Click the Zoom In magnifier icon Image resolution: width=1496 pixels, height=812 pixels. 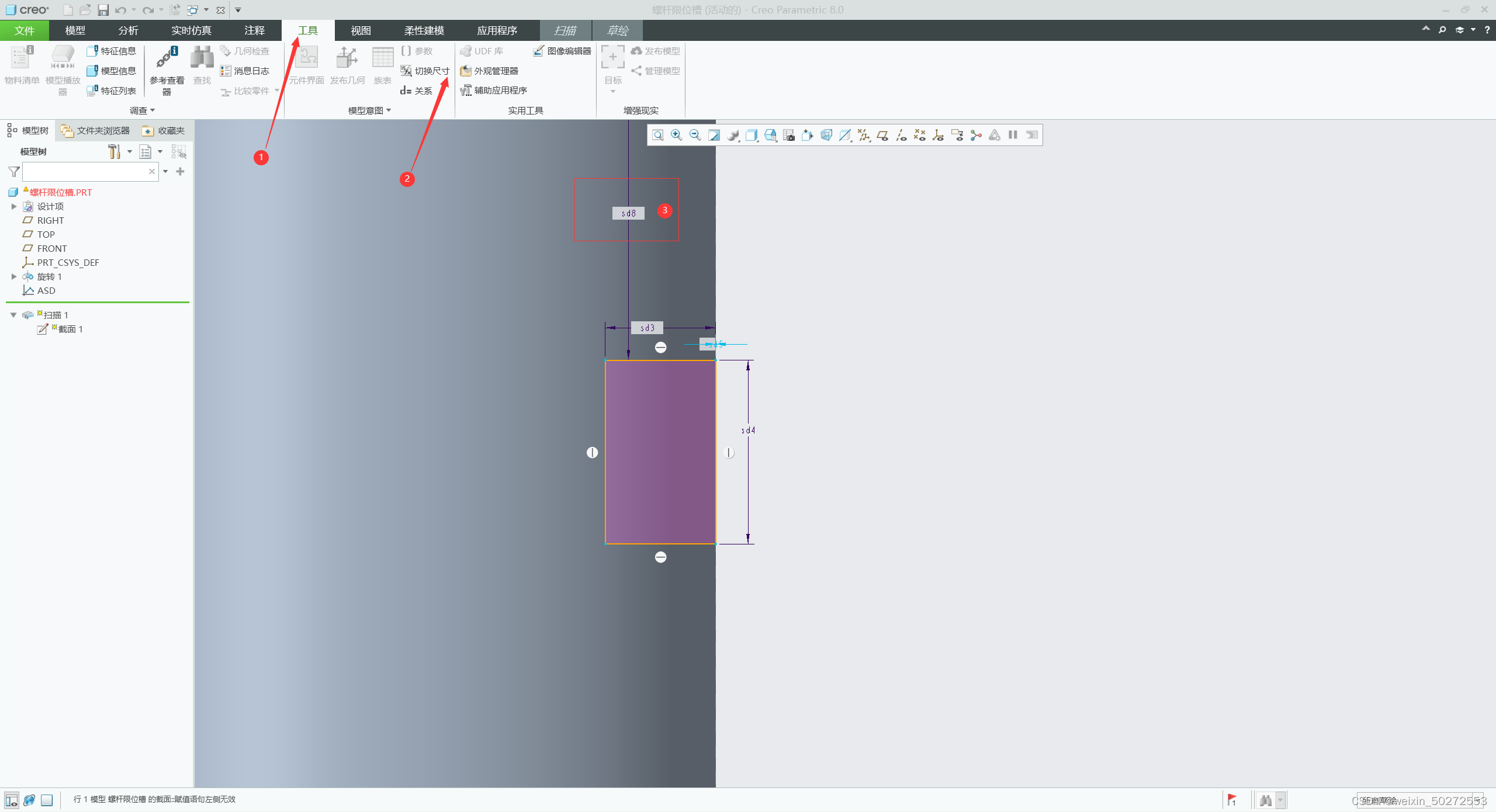677,136
